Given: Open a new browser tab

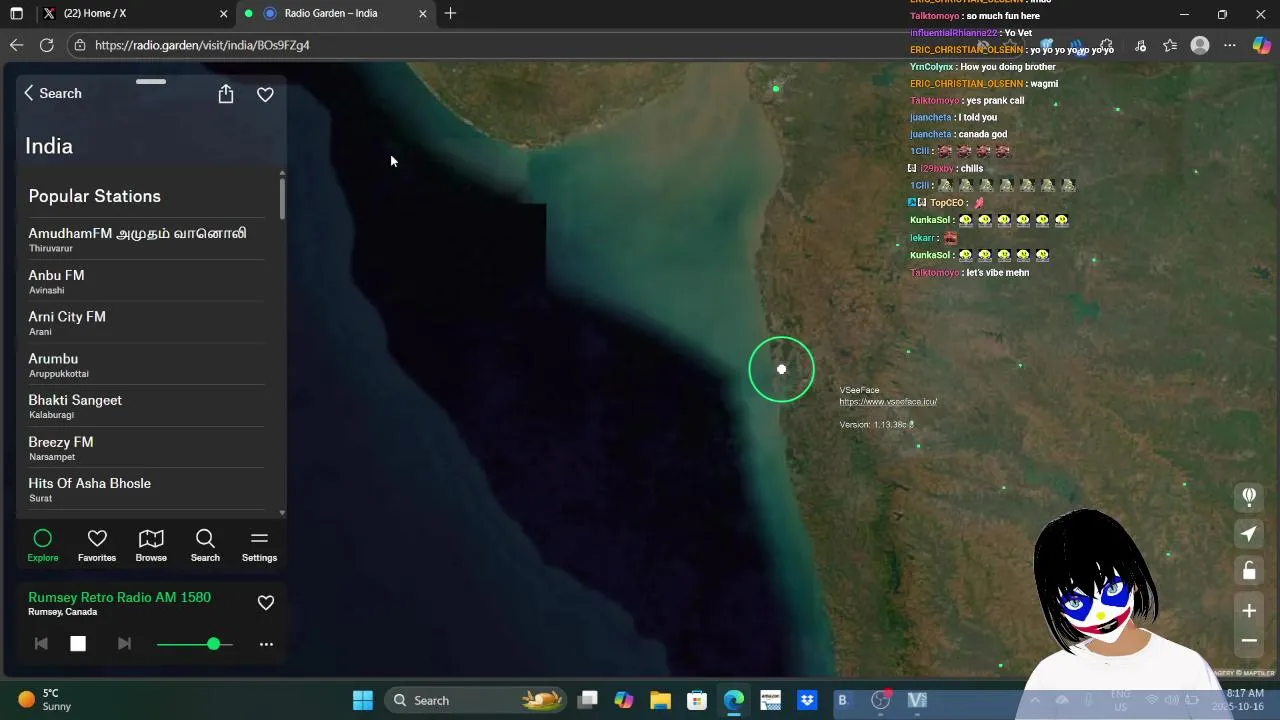Looking at the screenshot, I should [x=450, y=13].
